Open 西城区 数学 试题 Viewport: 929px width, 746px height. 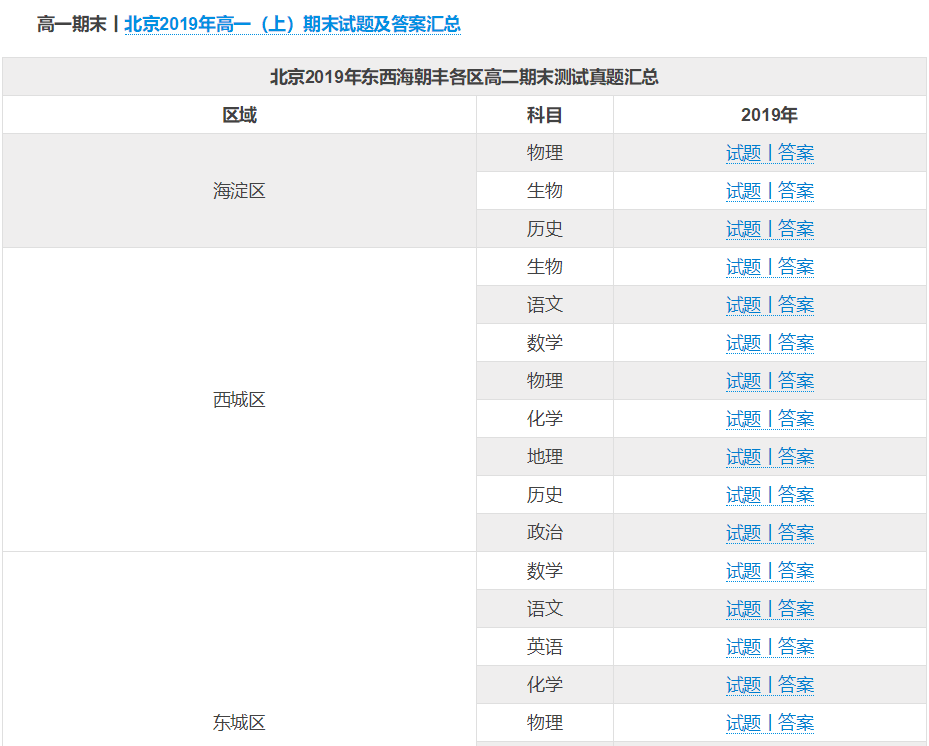[x=744, y=342]
